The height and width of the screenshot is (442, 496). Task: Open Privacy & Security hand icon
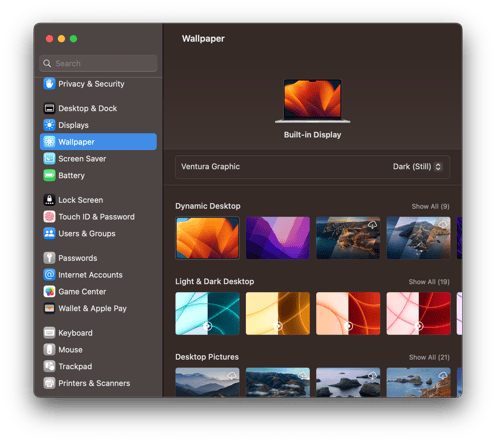[49, 84]
